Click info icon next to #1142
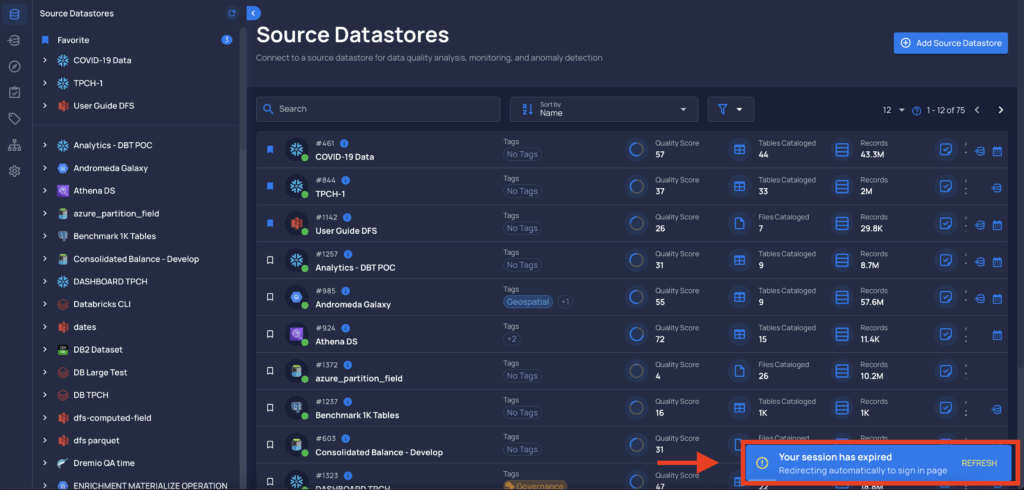 point(347,217)
